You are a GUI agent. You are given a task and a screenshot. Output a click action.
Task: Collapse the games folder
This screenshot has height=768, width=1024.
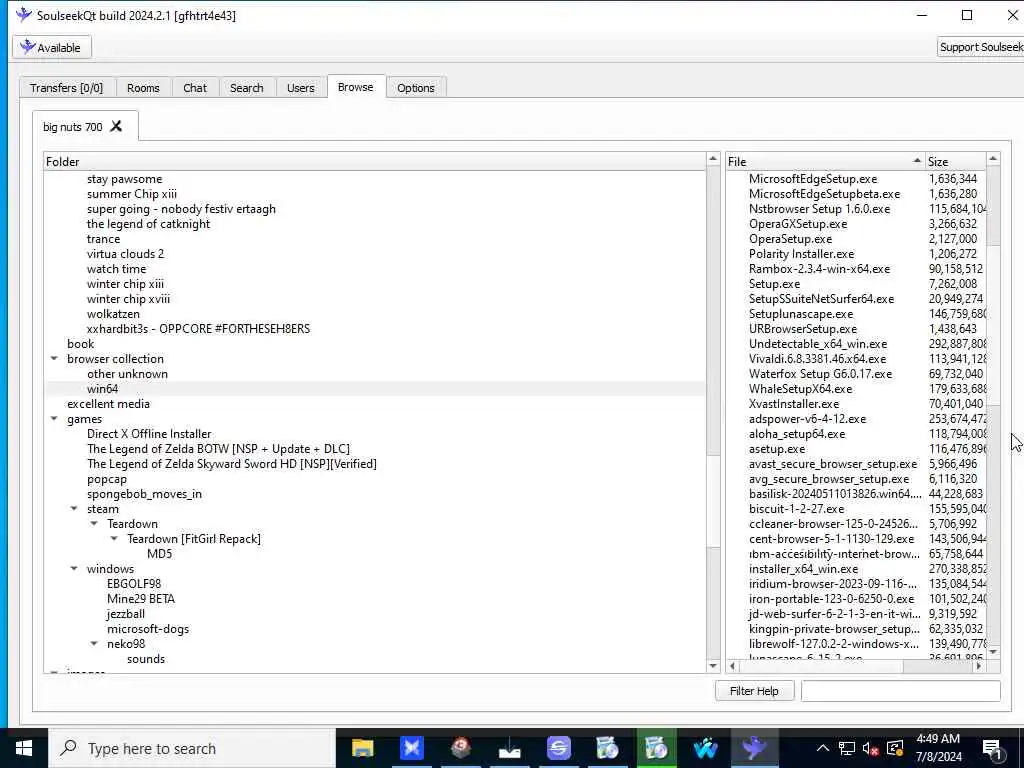point(54,419)
